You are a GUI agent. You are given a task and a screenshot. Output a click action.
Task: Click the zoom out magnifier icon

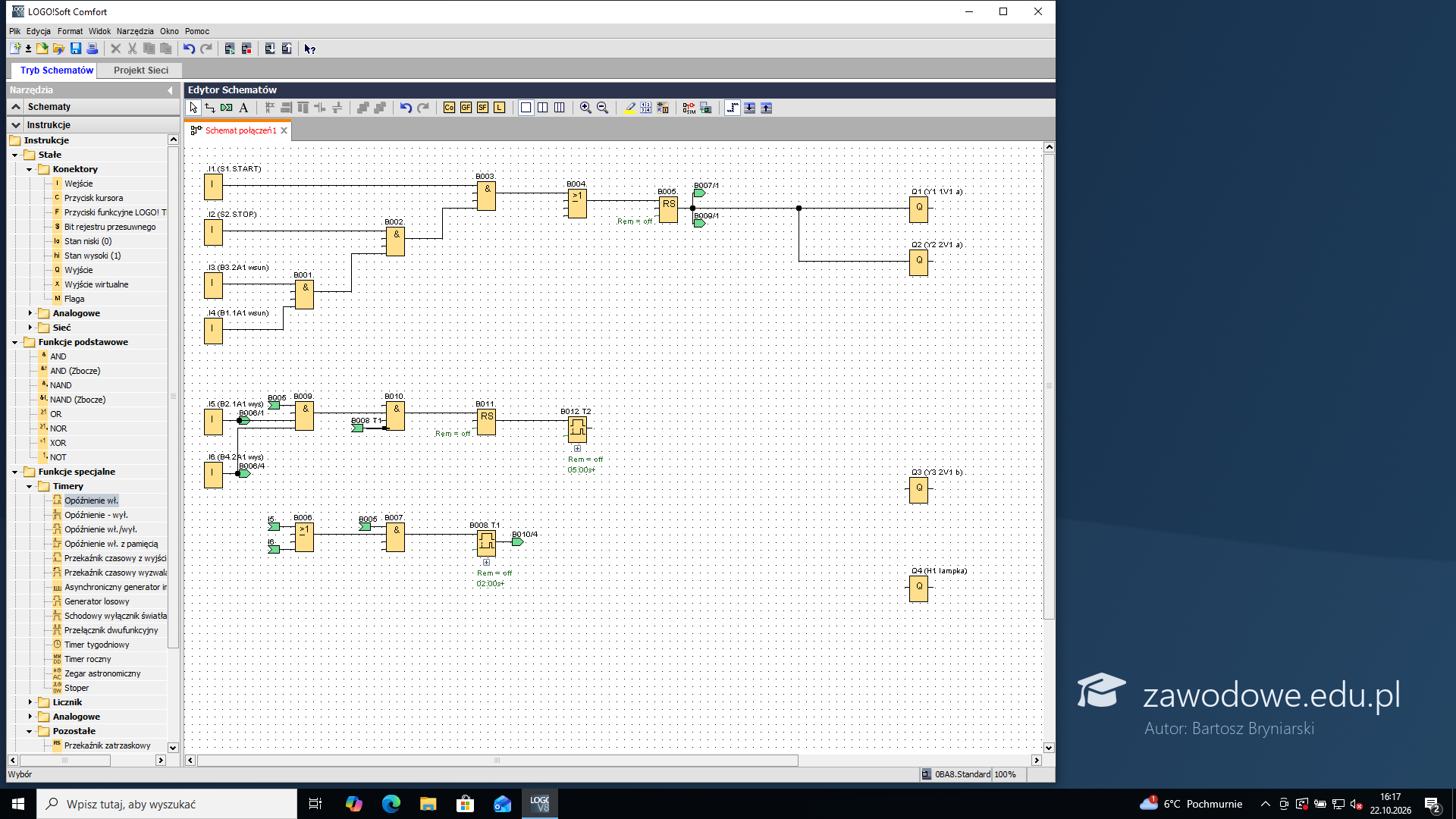pos(602,108)
